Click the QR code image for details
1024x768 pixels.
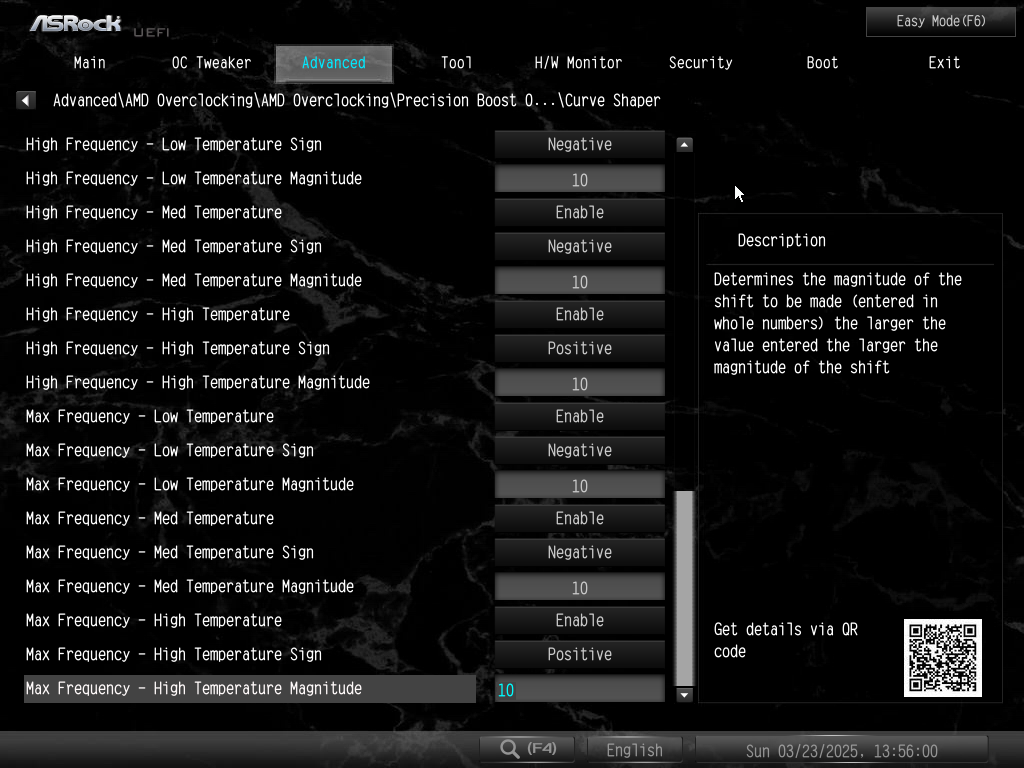pos(942,658)
